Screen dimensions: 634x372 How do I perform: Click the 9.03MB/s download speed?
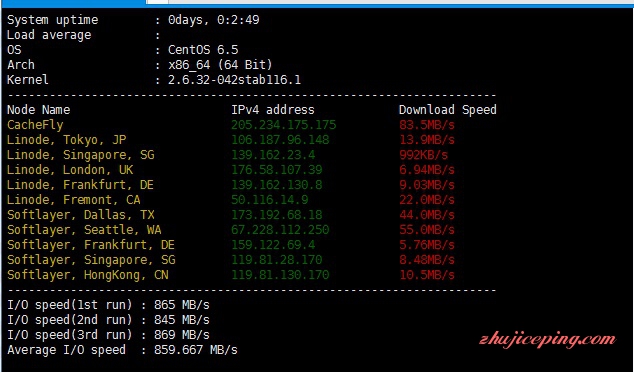[427, 185]
